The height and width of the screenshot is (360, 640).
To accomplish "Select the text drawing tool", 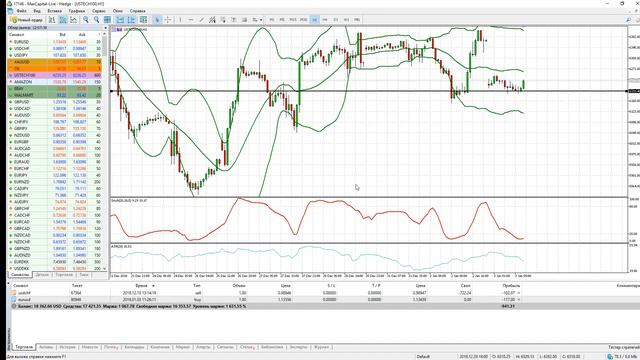I will tap(233, 20).
